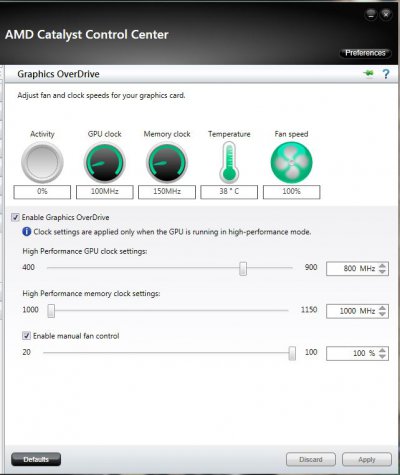
Task: Open the Preferences menu
Action: click(x=365, y=53)
